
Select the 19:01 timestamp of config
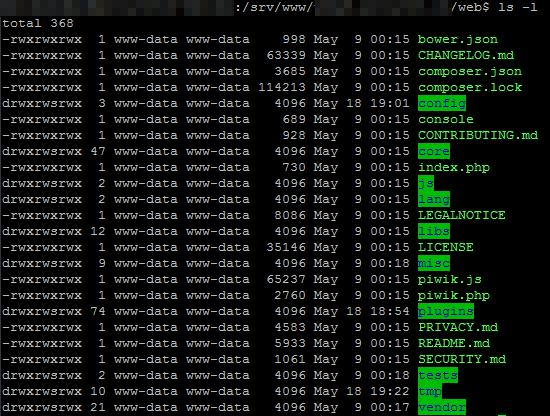[390, 103]
